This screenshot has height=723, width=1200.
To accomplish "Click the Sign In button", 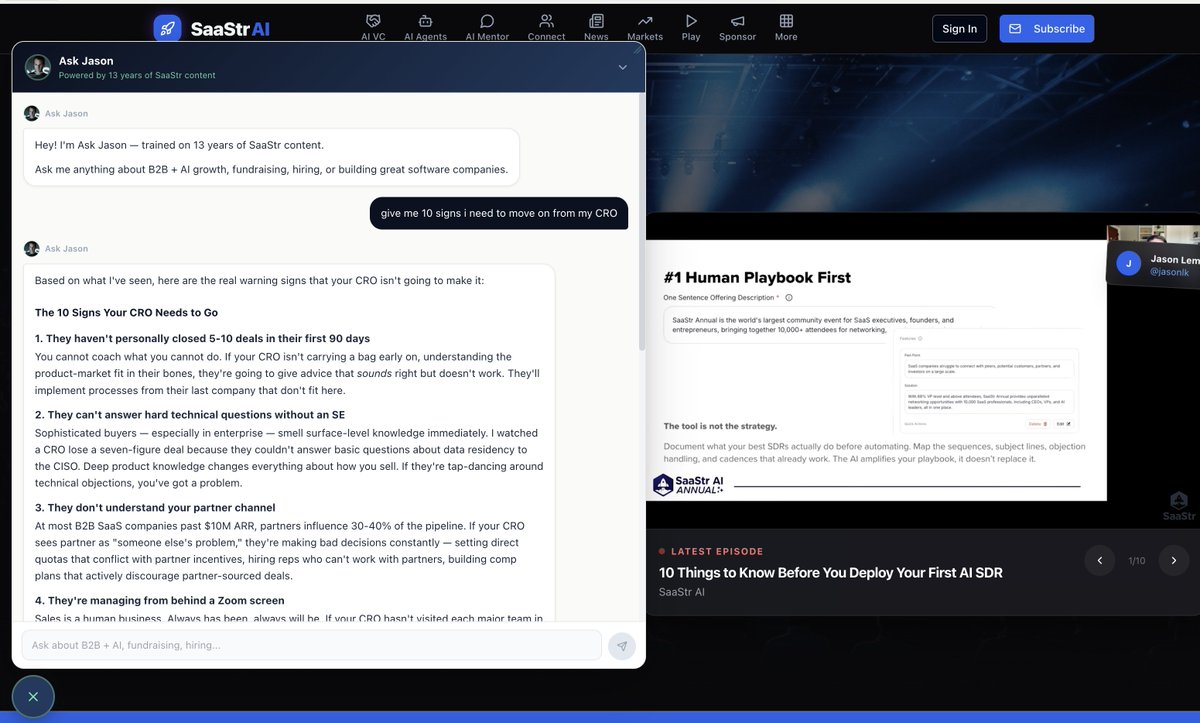I will pyautogui.click(x=959, y=29).
